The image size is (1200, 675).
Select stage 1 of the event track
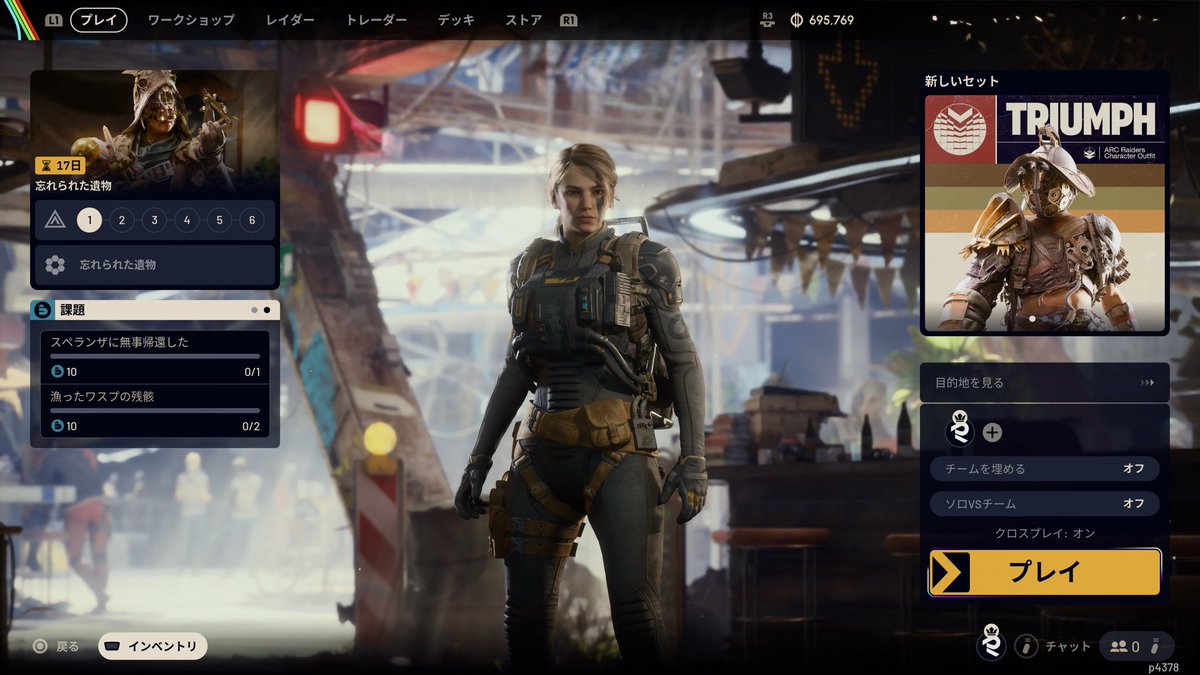pos(89,220)
